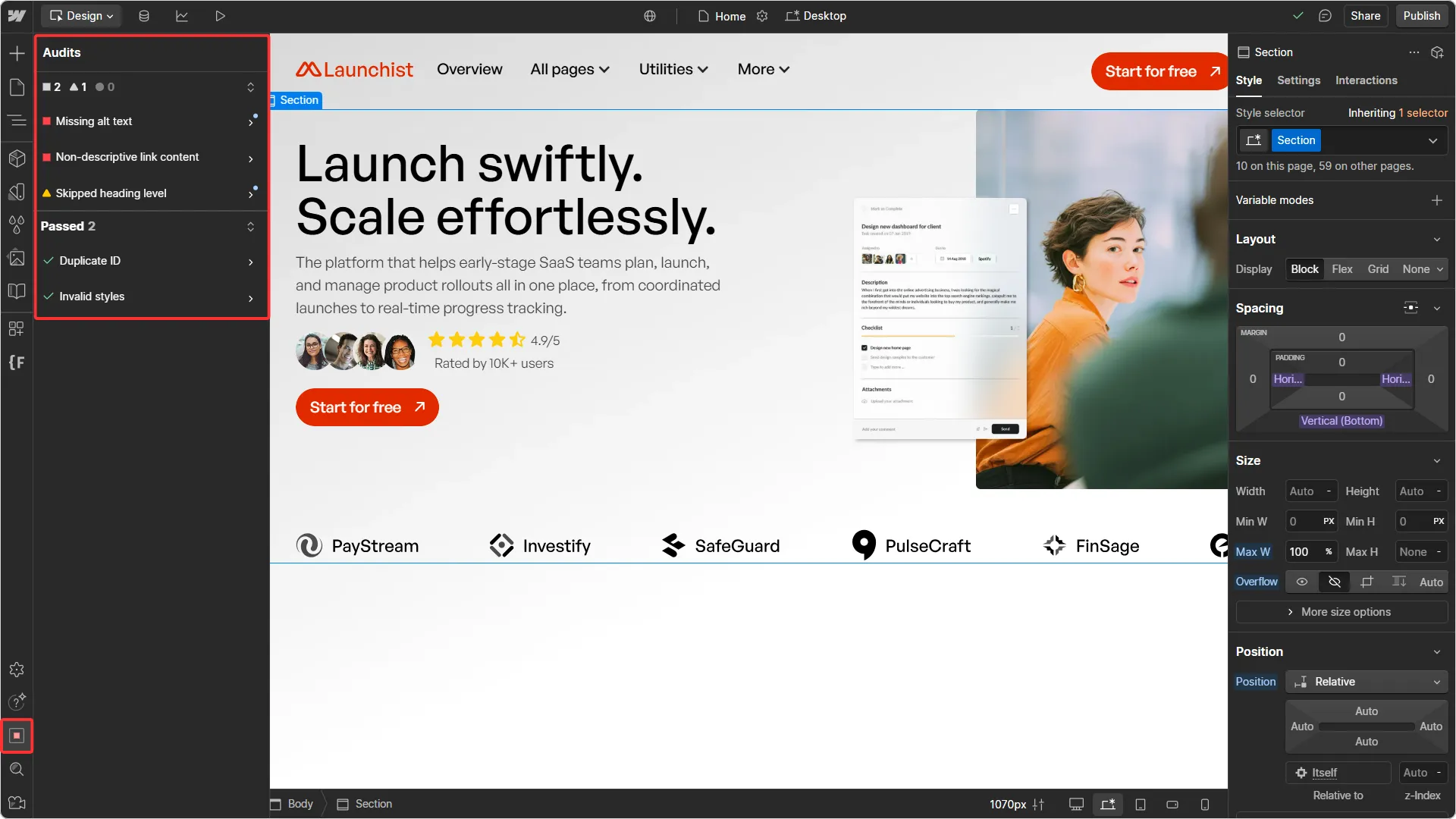Set Display to Grid

click(1378, 269)
